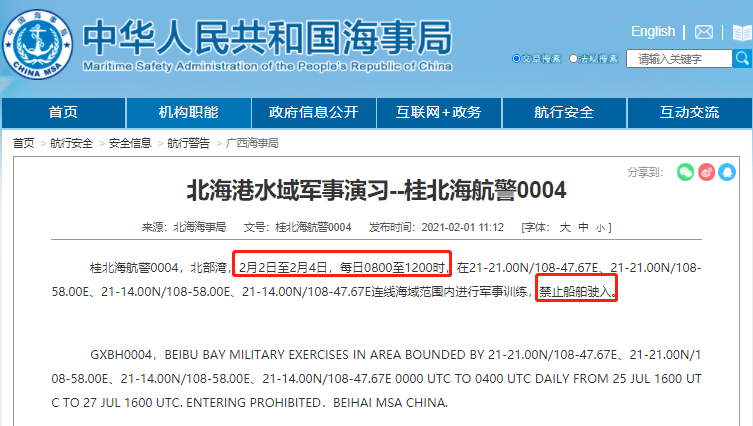Screen dimensions: 753x426
Task: Focus the 请输入关键字 search field
Action: (679, 59)
